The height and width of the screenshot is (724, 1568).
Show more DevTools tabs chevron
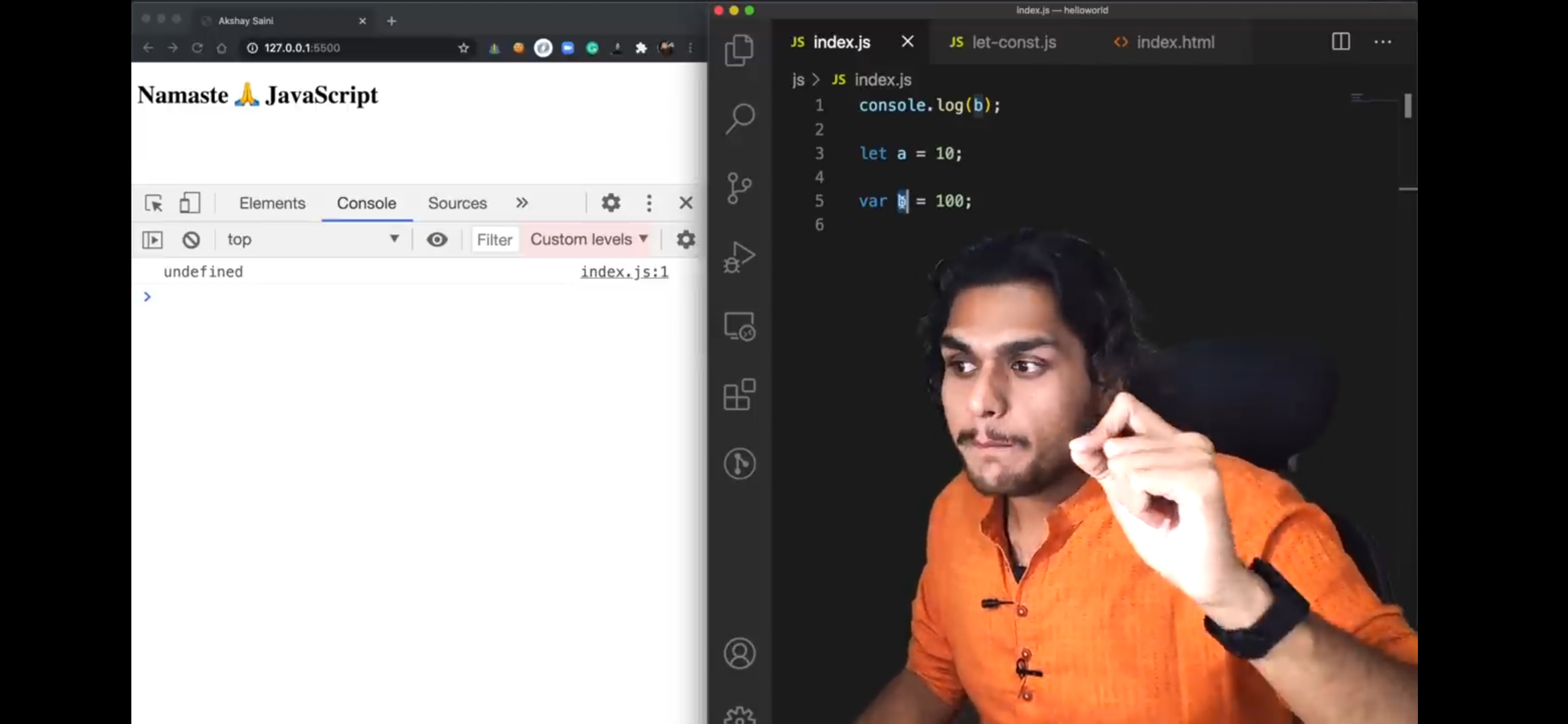pyautogui.click(x=522, y=203)
